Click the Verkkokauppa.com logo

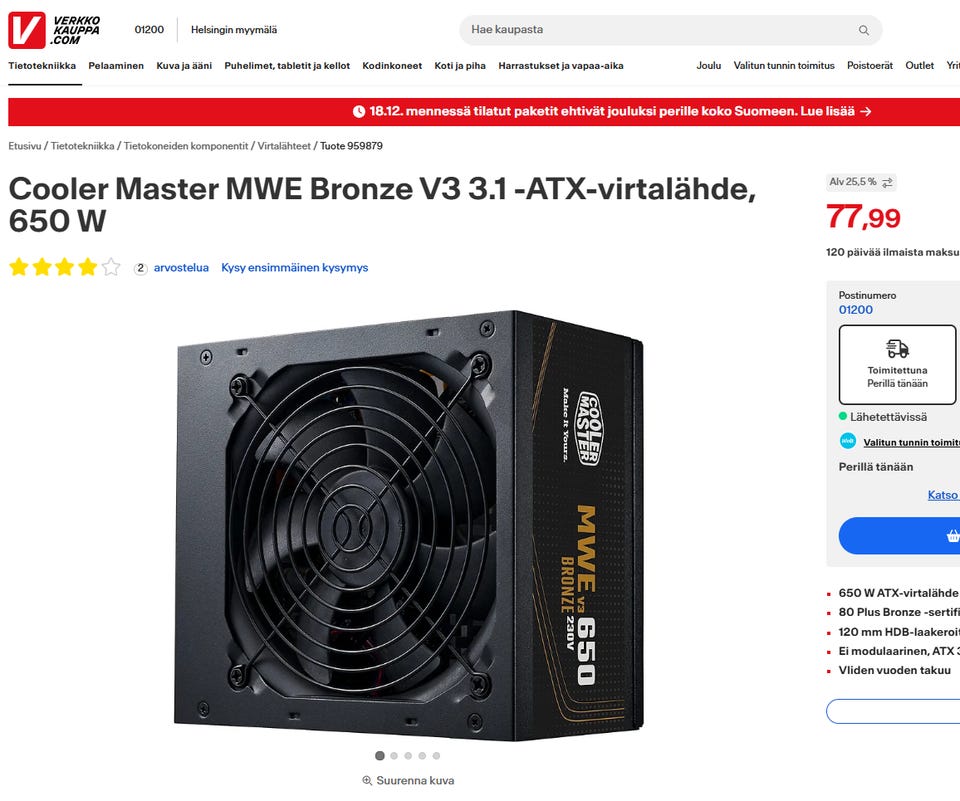point(54,30)
